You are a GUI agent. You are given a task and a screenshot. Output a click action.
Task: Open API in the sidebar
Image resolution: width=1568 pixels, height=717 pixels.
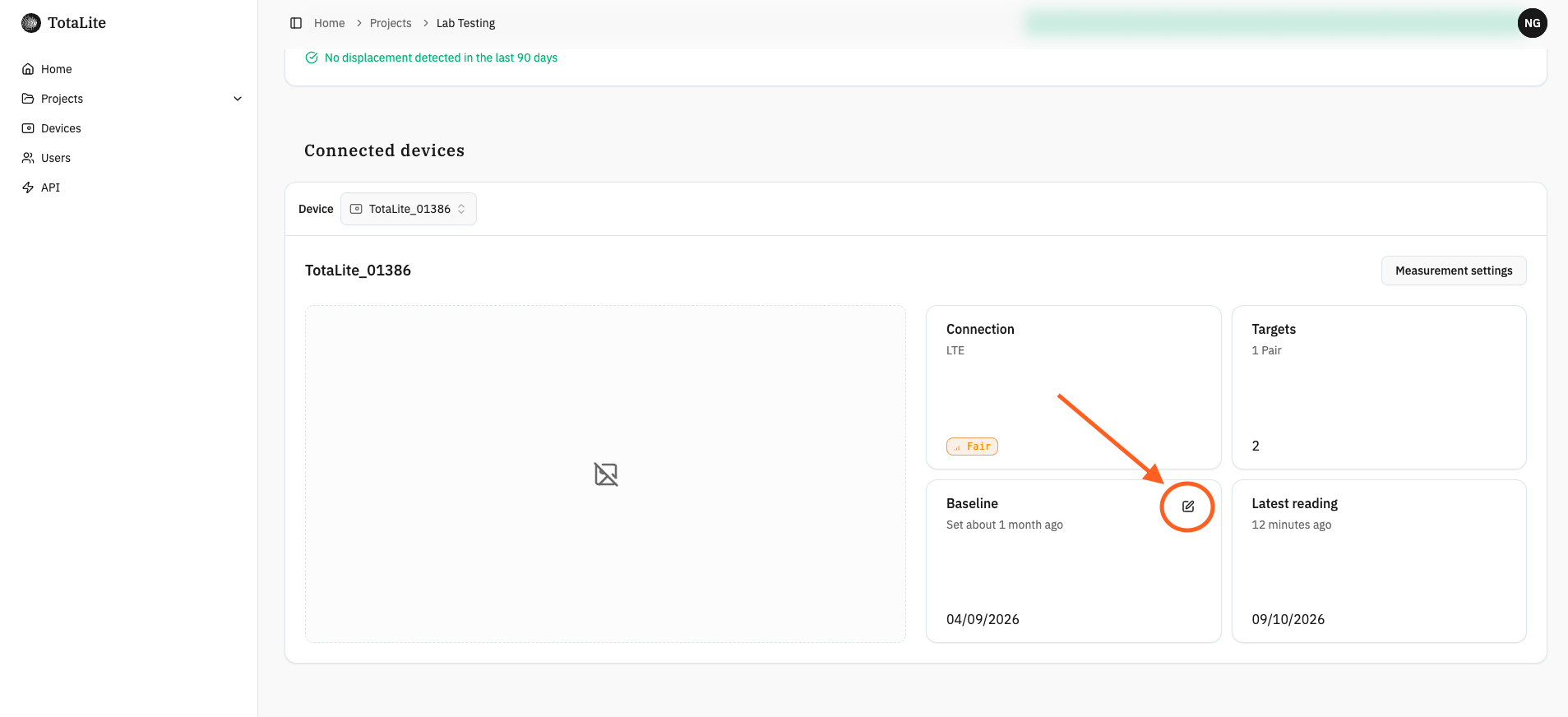coord(50,187)
